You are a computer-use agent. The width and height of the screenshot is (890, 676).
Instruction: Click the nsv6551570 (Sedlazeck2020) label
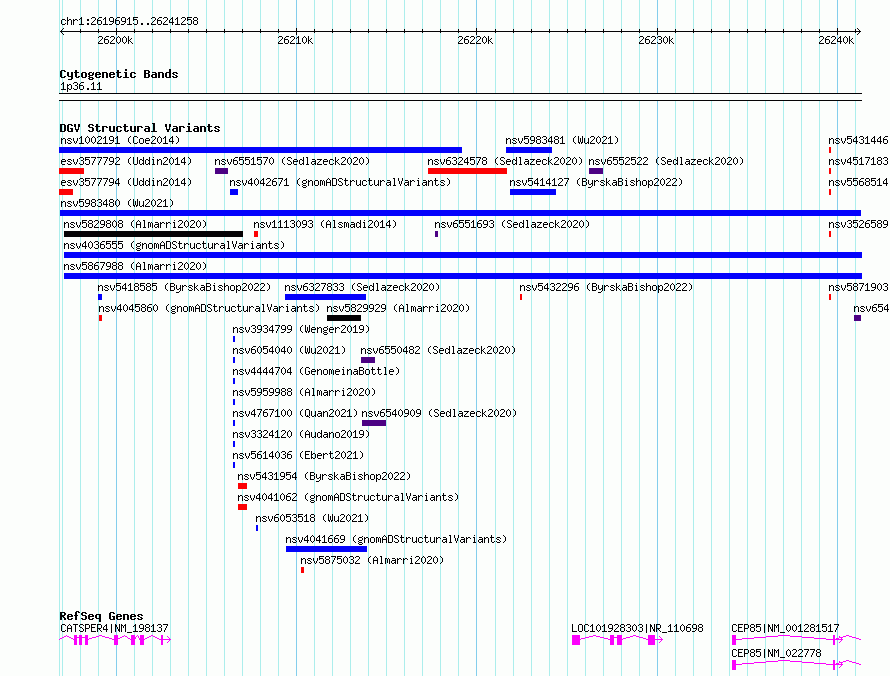[x=292, y=161]
